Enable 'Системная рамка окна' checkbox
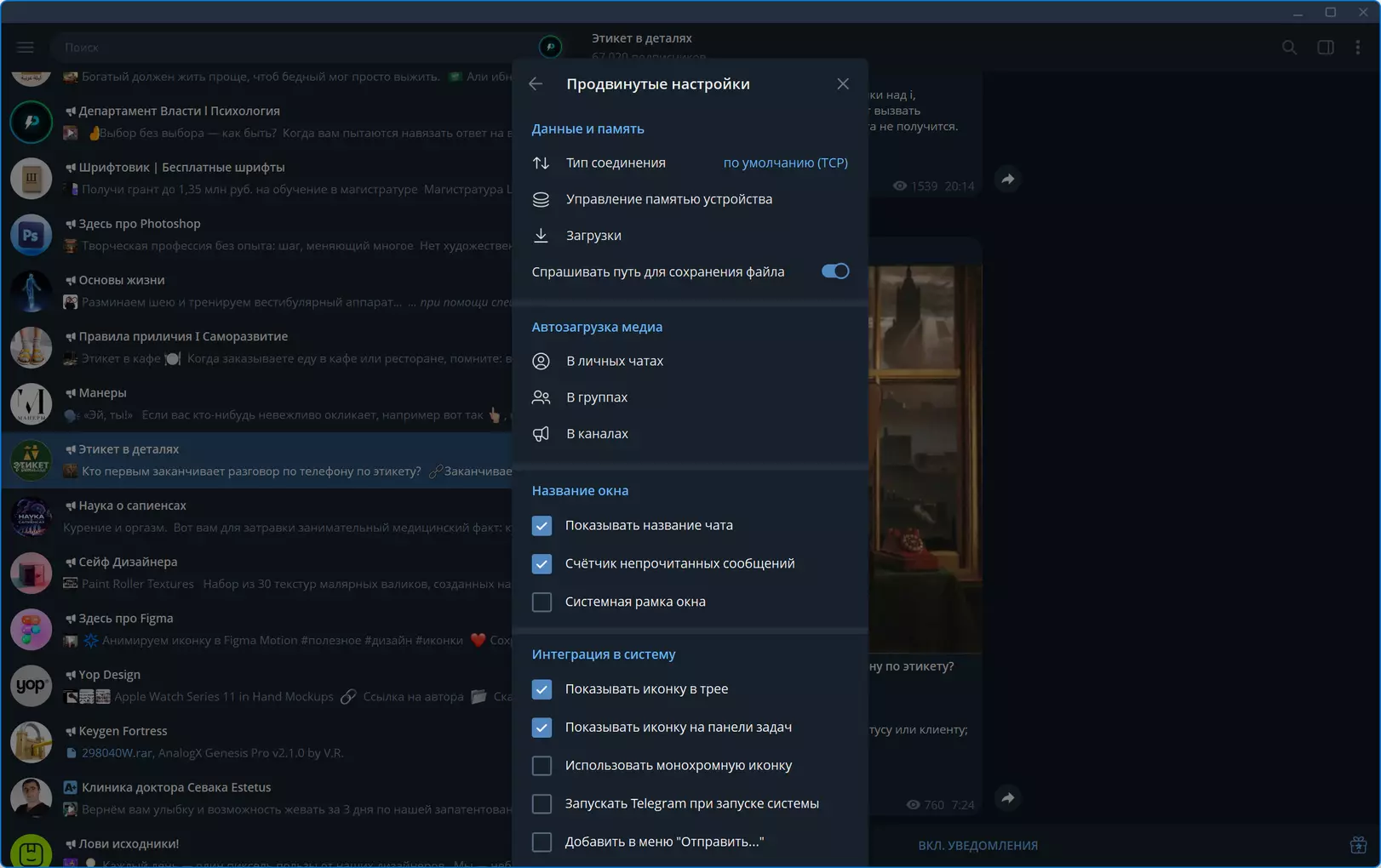The width and height of the screenshot is (1381, 868). pyautogui.click(x=542, y=602)
